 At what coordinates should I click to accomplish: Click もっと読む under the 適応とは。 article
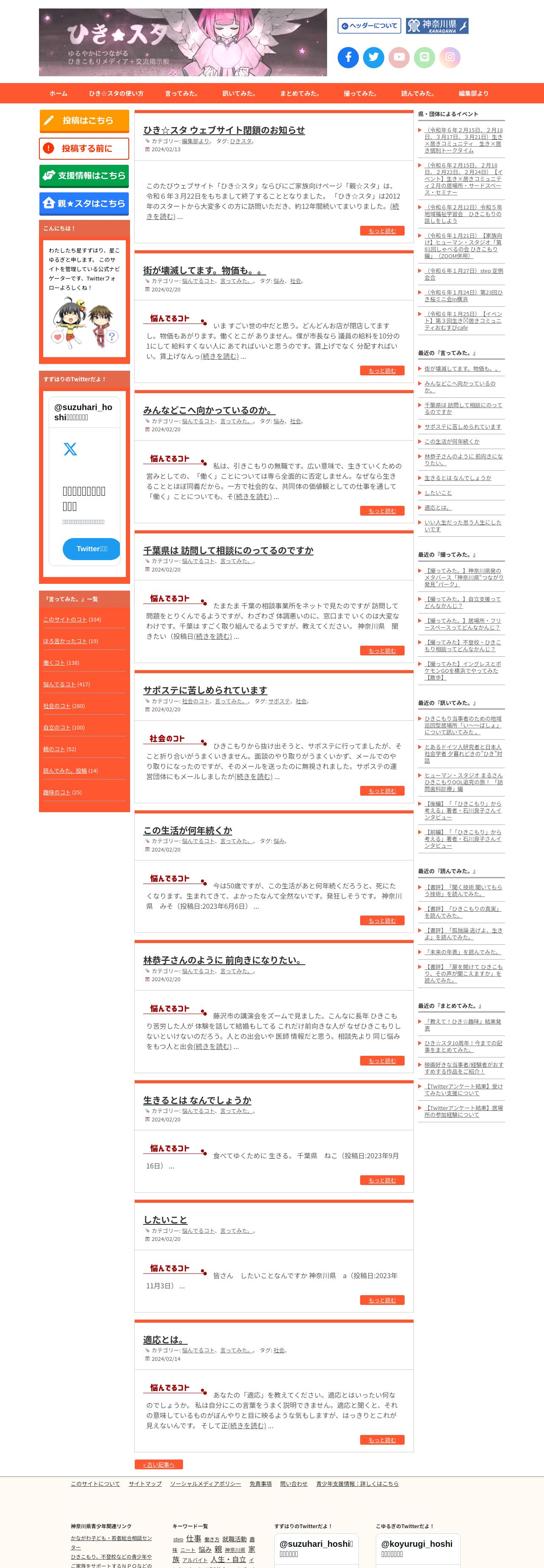pyautogui.click(x=382, y=1440)
